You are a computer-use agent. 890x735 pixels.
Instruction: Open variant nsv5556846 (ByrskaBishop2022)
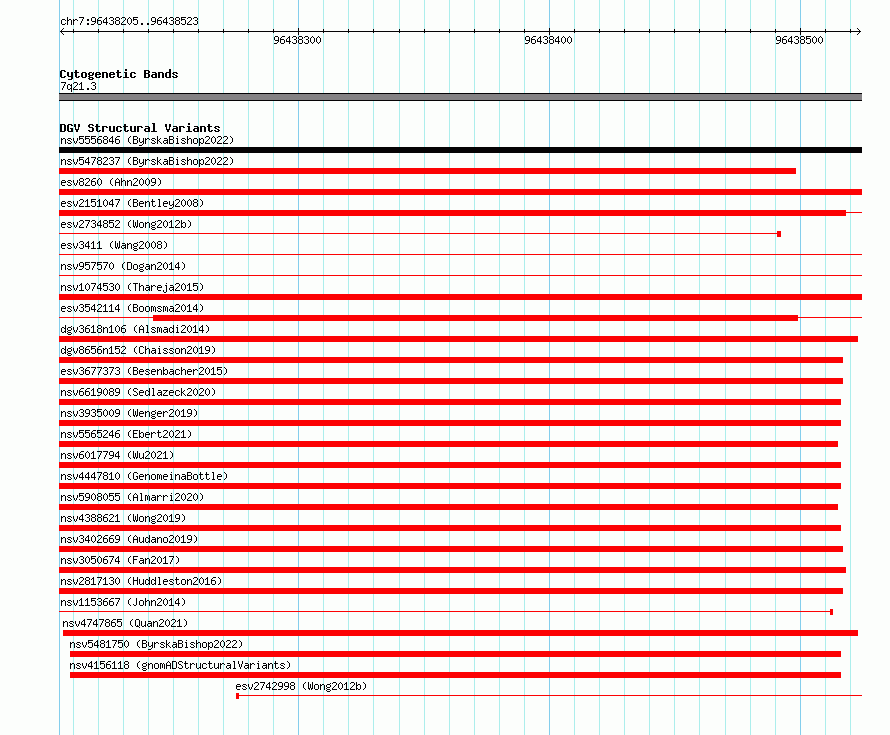point(147,140)
